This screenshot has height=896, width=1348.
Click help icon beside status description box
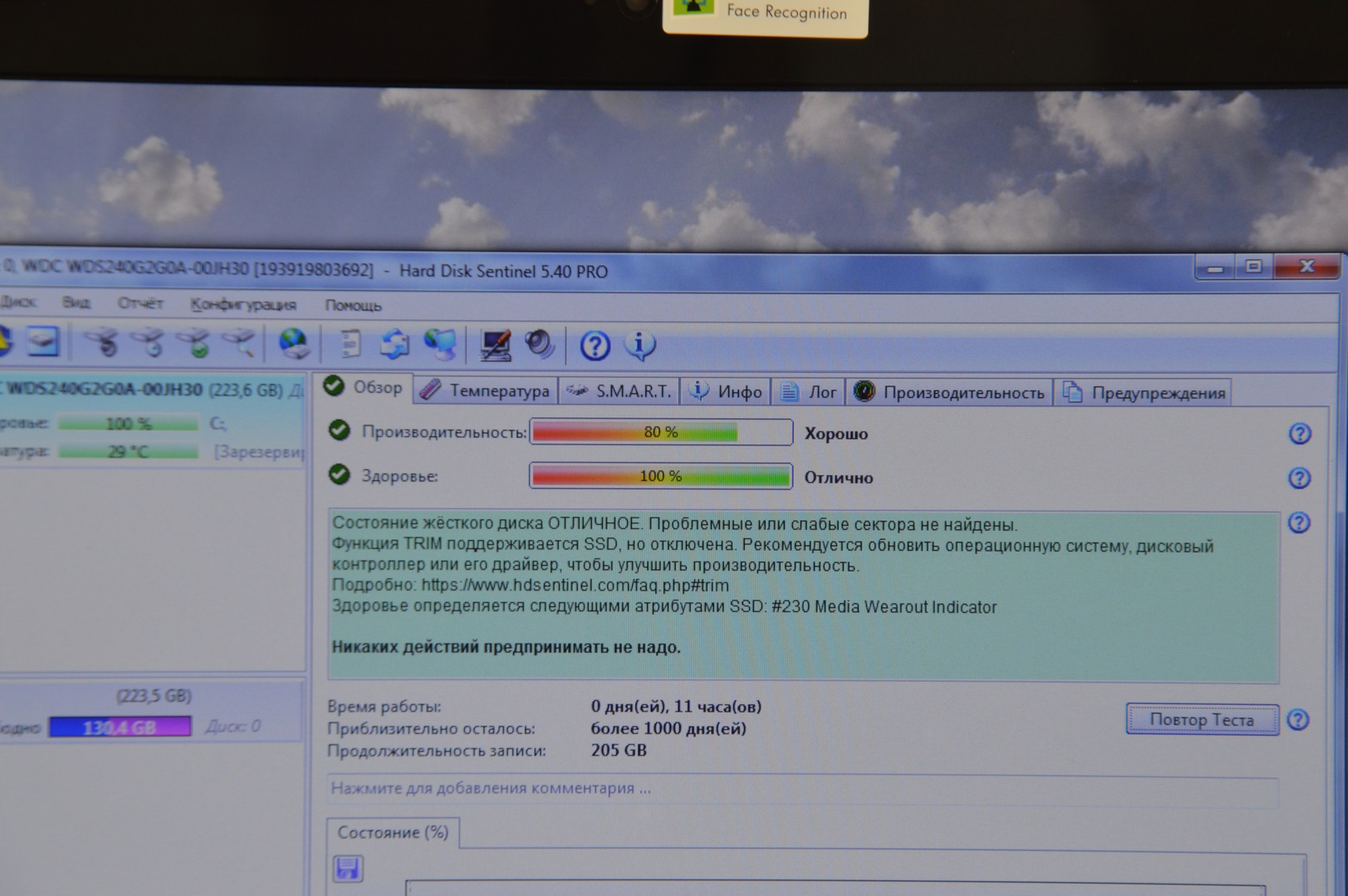[1299, 523]
